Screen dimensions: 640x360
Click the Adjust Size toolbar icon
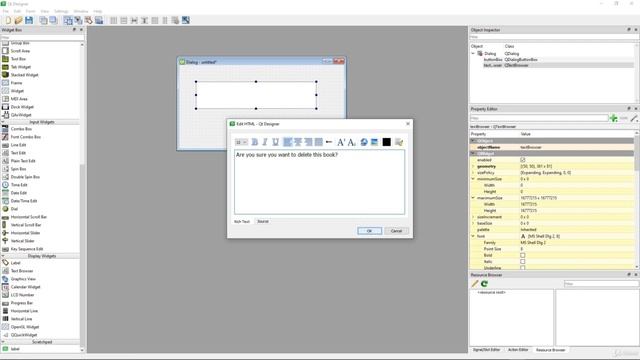186,20
